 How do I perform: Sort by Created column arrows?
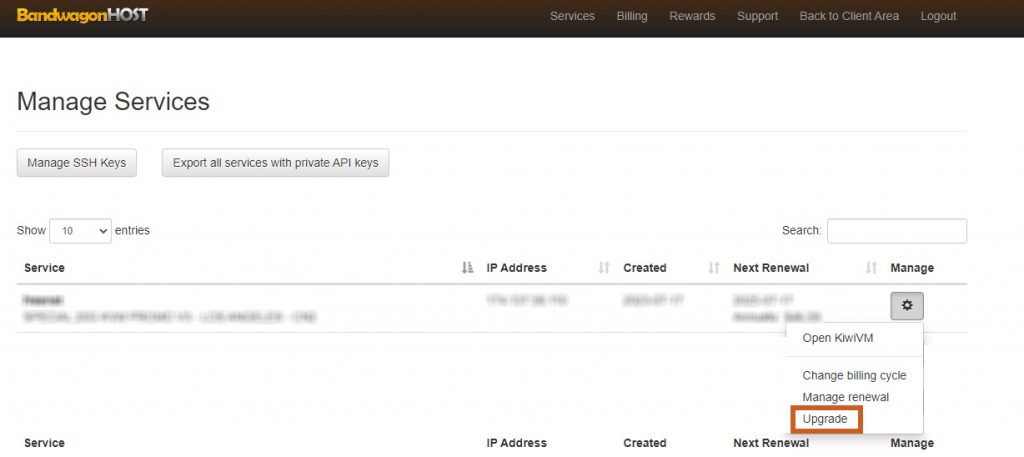pyautogui.click(x=714, y=268)
